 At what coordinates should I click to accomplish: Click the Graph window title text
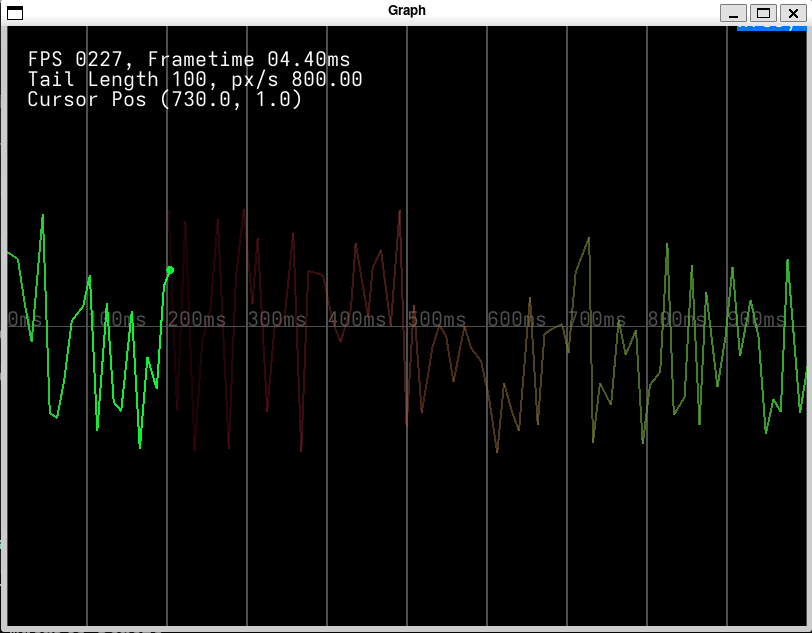click(407, 11)
